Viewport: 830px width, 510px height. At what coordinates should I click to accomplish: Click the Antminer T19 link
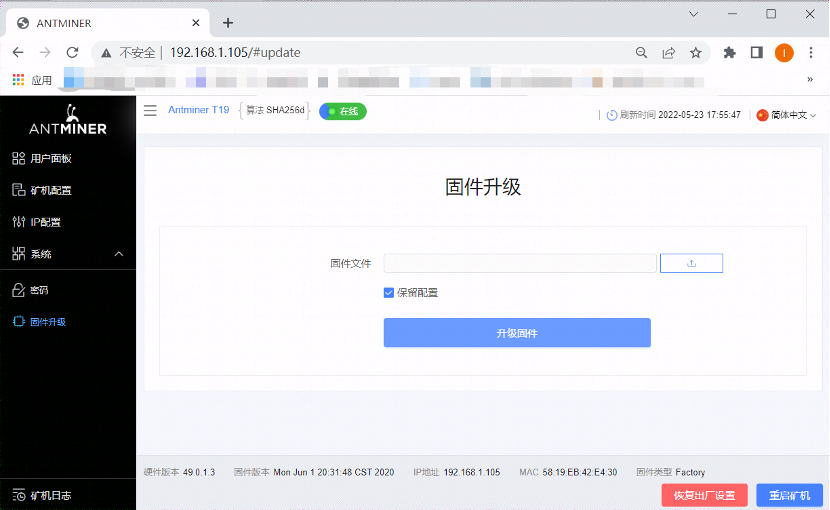[199, 110]
